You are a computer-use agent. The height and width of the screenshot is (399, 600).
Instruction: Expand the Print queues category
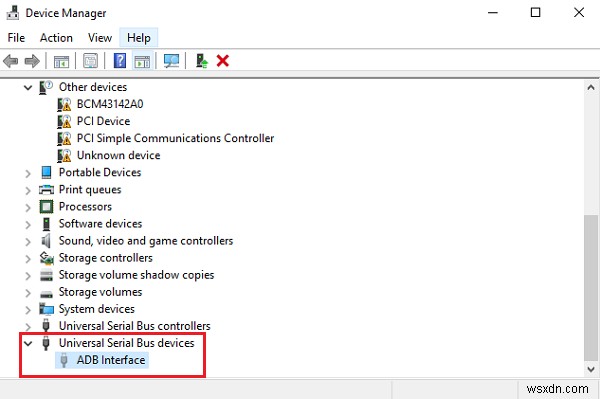(x=28, y=191)
